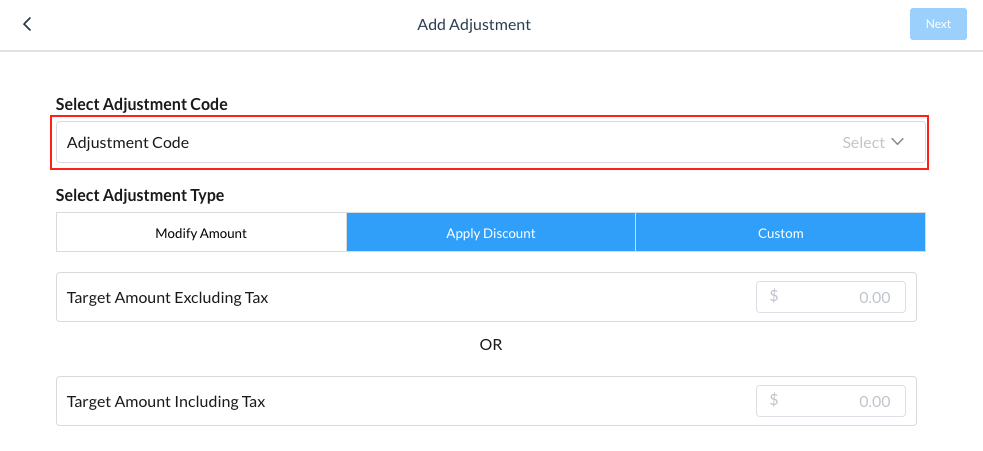Click the OR separator text
983x451 pixels.
490,345
